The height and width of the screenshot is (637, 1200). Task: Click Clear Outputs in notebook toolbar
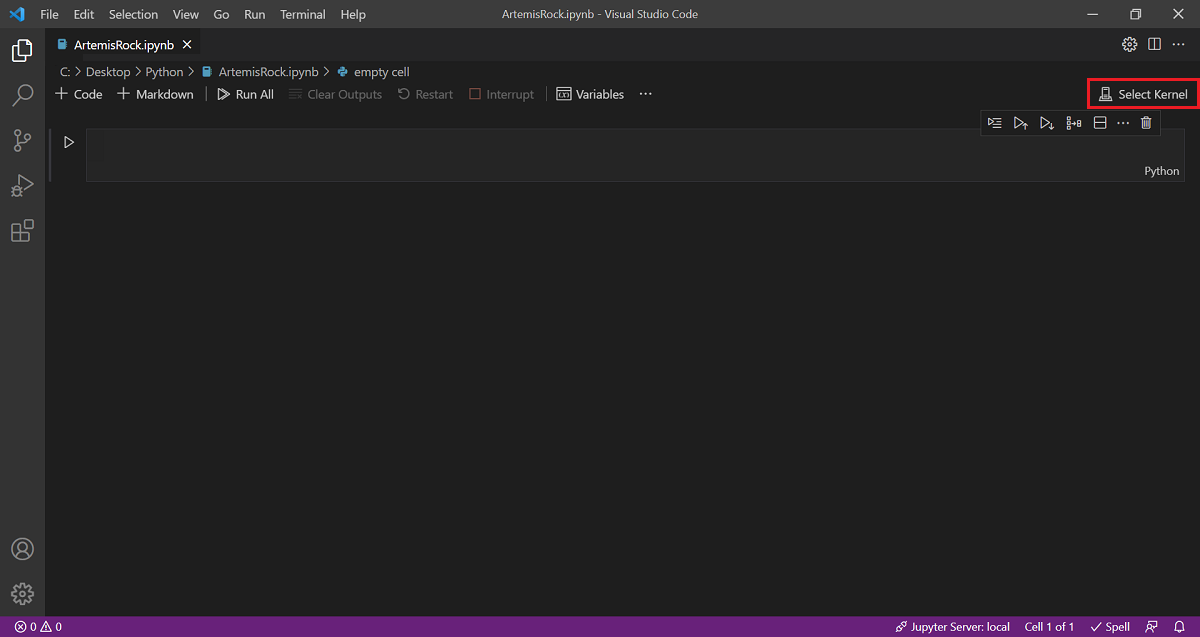click(335, 94)
